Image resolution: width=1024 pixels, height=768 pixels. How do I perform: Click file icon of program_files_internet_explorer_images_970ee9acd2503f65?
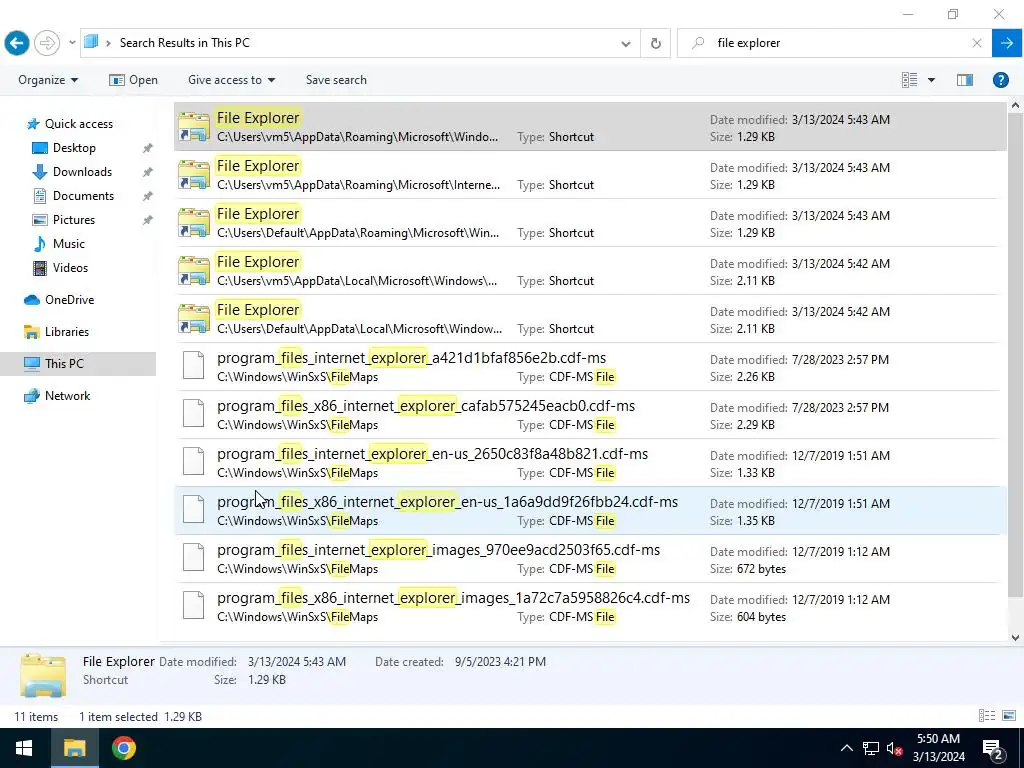pos(193,557)
